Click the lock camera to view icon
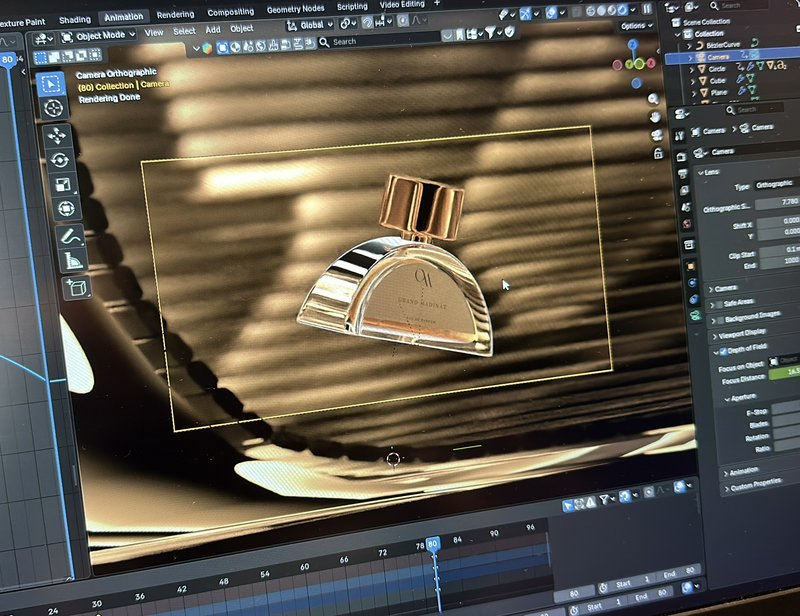Image resolution: width=800 pixels, height=616 pixels. pos(658,153)
